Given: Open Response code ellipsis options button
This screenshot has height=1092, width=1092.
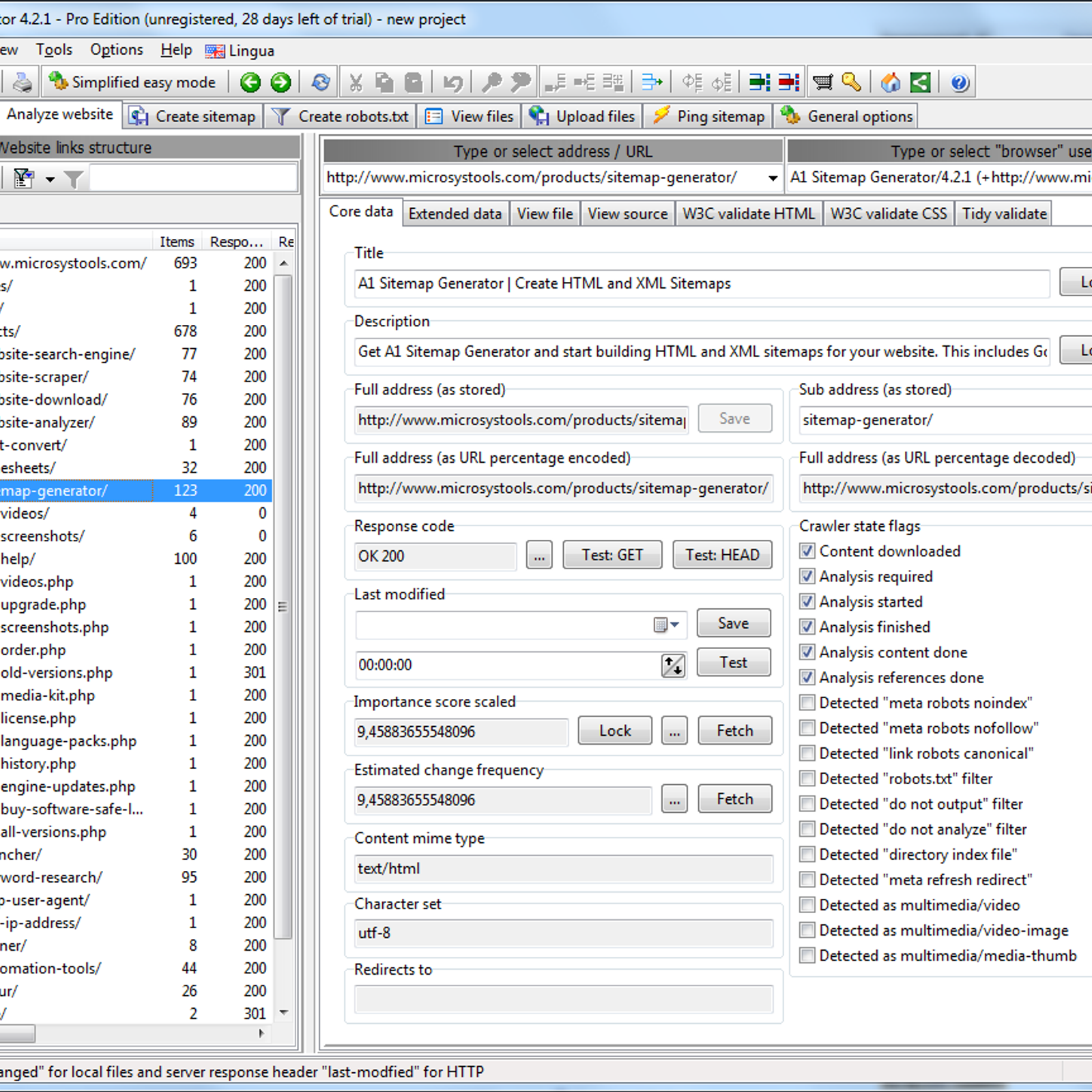Looking at the screenshot, I should [539, 555].
